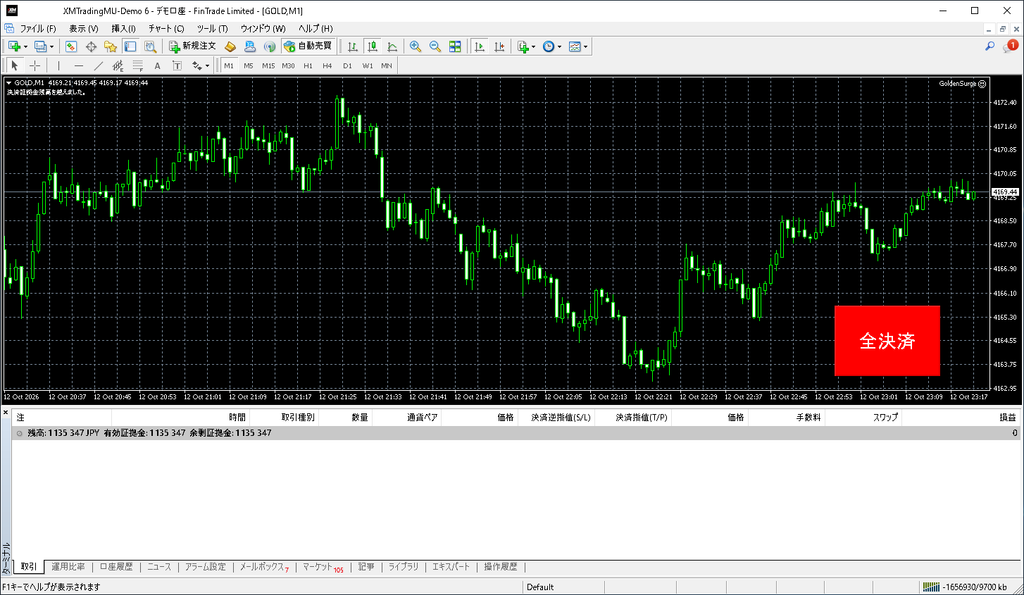Image resolution: width=1024 pixels, height=595 pixels.
Task: Select the text label 'T' tool
Action: (x=177, y=65)
